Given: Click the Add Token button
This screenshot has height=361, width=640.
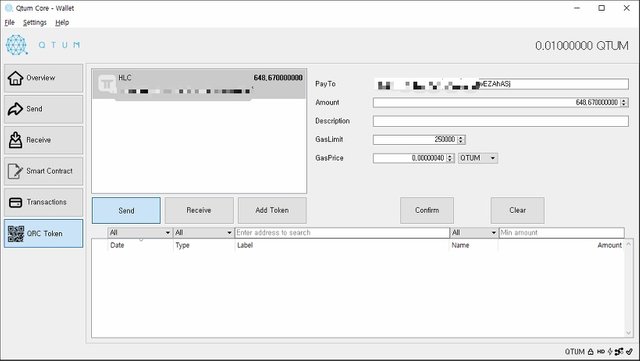Looking at the screenshot, I should pos(272,210).
